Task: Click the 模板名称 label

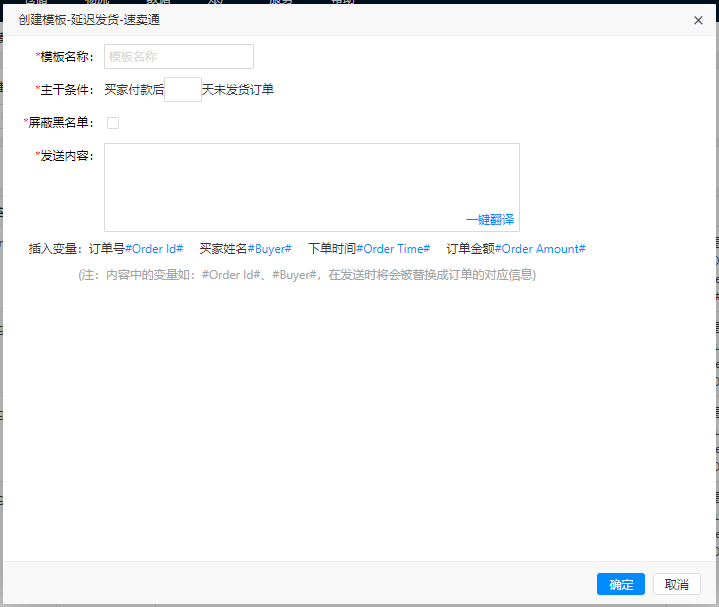Action: pyautogui.click(x=67, y=57)
